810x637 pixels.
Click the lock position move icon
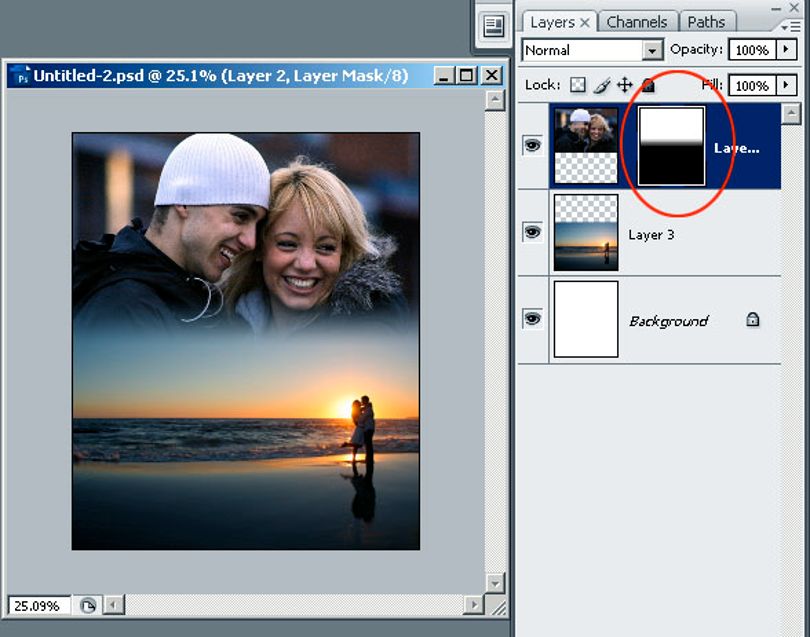point(625,85)
